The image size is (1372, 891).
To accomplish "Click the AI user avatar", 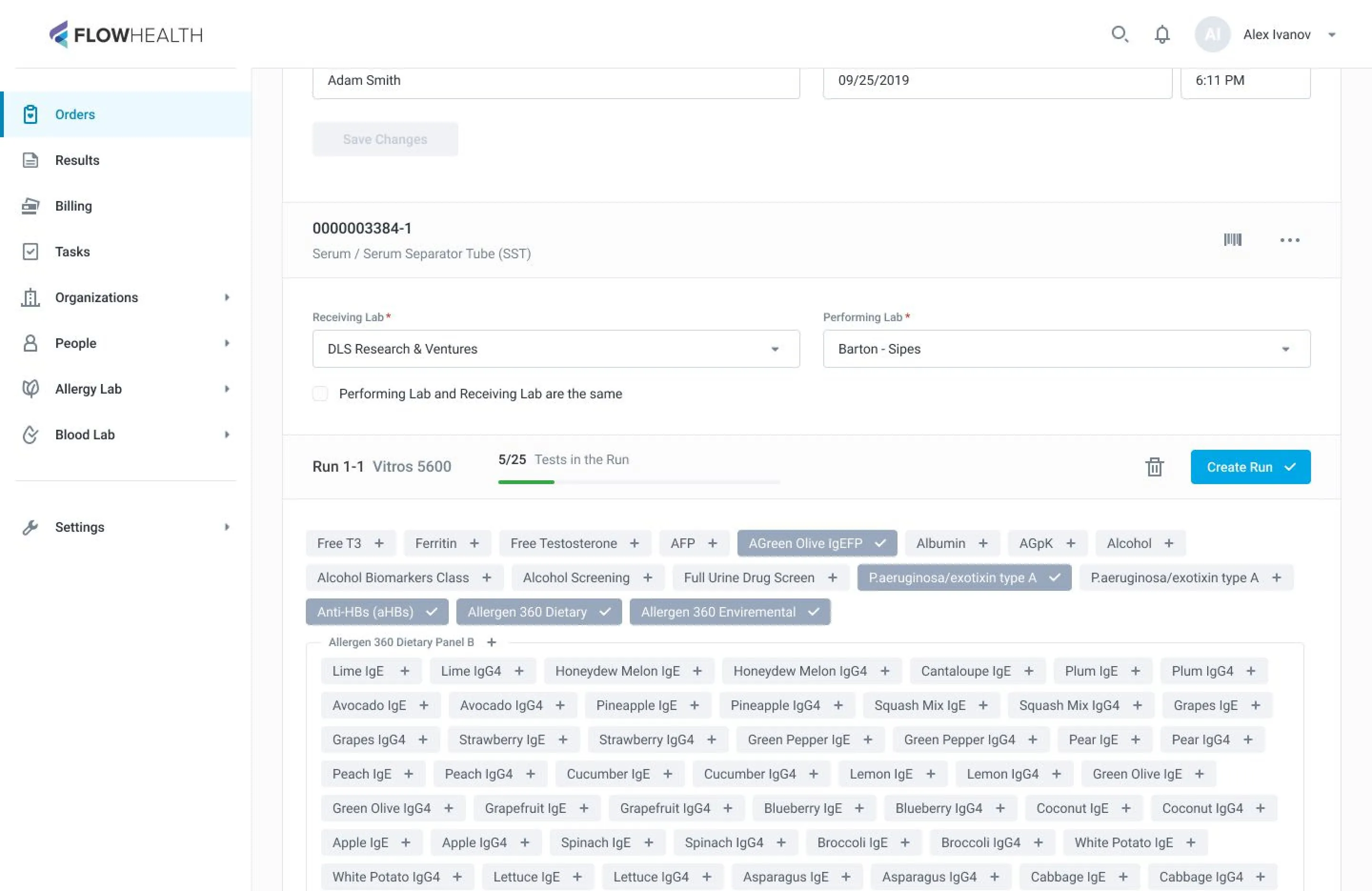I will 1212,35.
